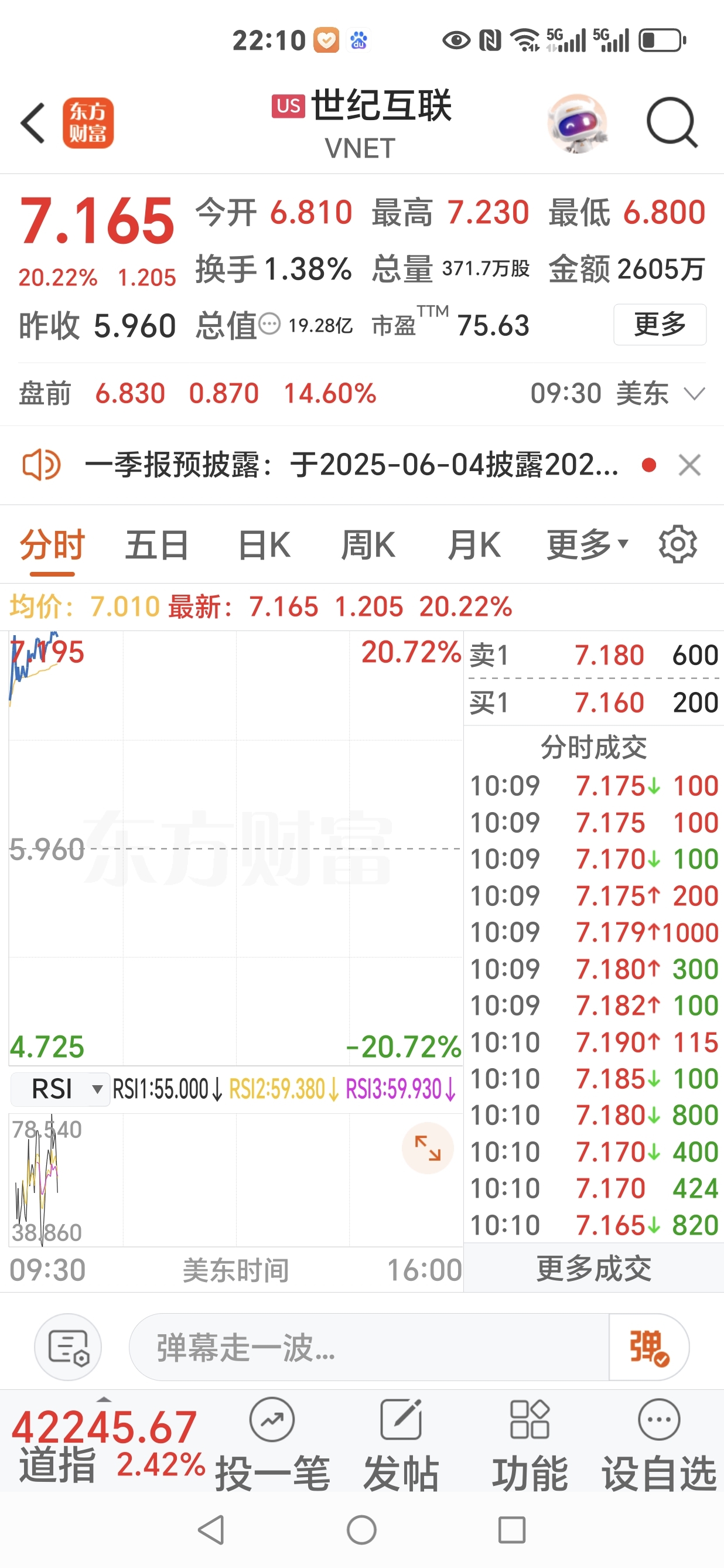
Task: Open the 东方财富 logo icon
Action: pyautogui.click(x=88, y=123)
